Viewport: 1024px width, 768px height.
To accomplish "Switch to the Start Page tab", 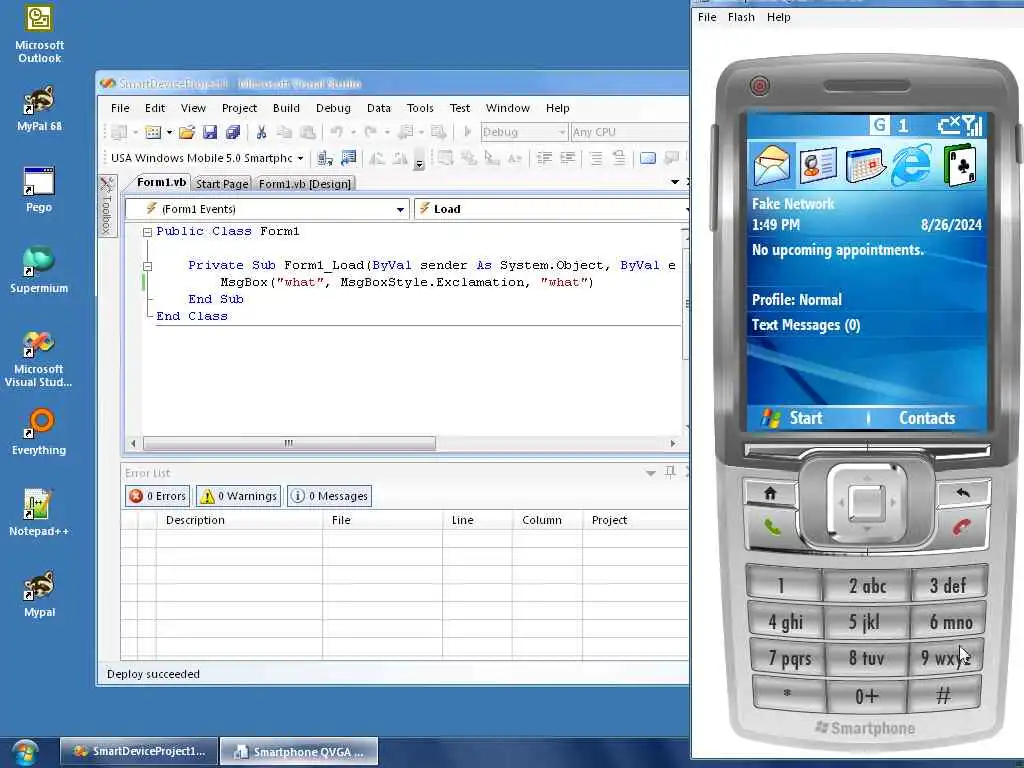I will [222, 184].
